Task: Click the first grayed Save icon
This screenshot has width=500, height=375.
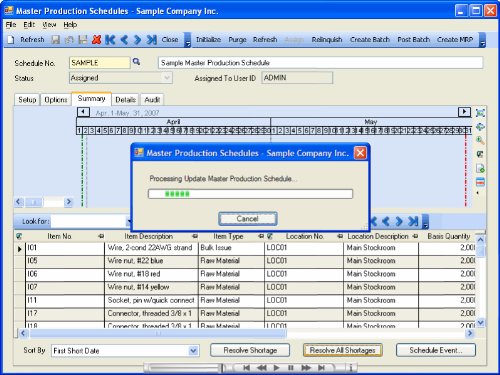Action: [x=56, y=40]
